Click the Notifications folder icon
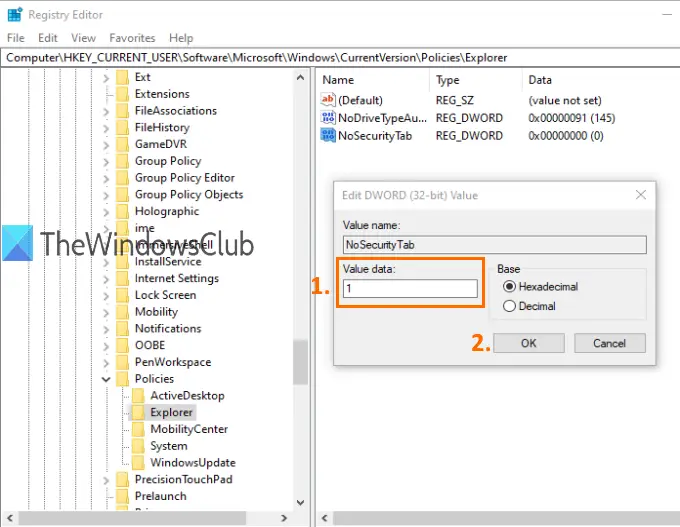Image resolution: width=680 pixels, height=527 pixels. point(123,328)
